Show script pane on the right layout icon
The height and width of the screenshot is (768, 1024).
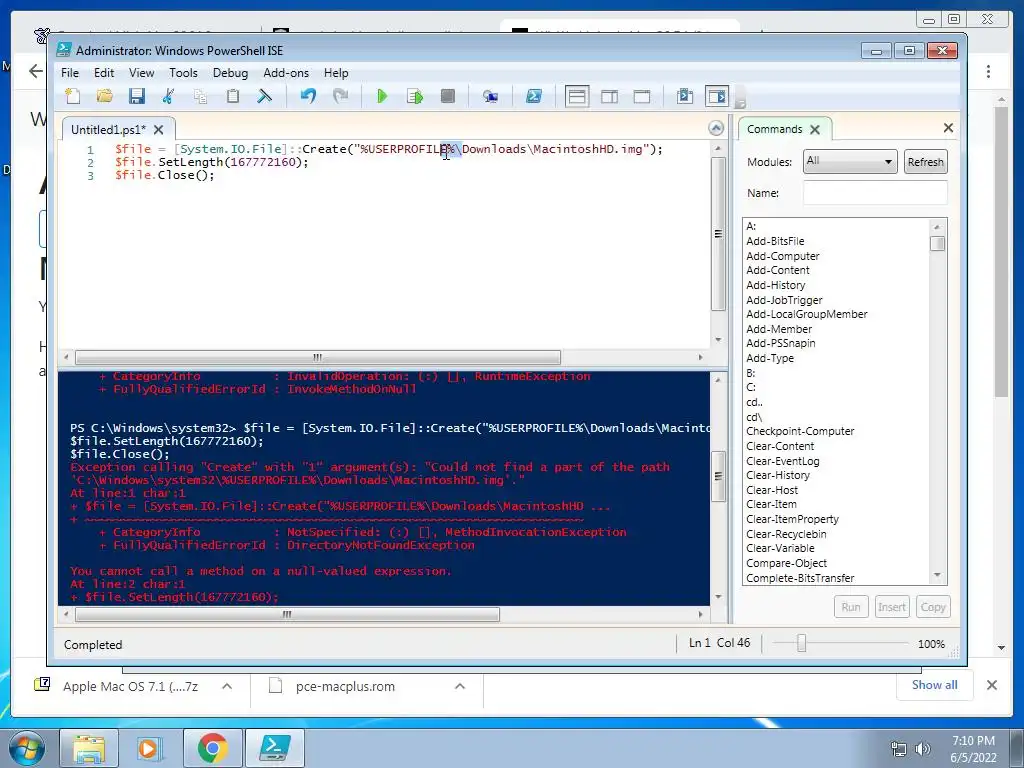(x=609, y=97)
